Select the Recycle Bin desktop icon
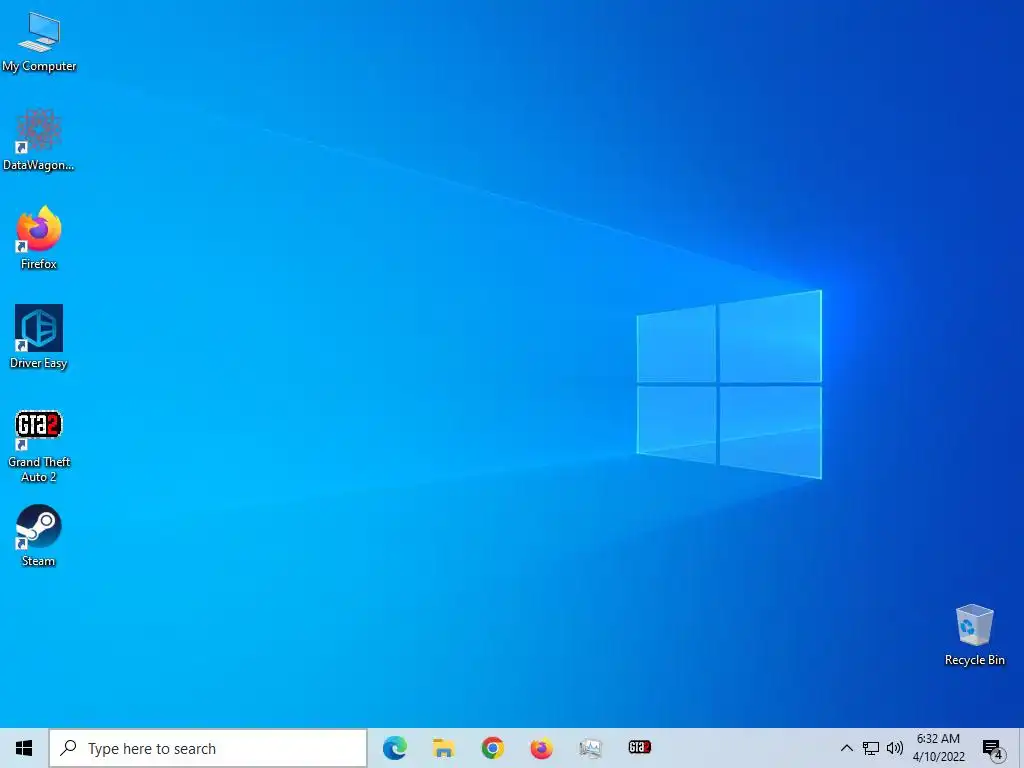 974,635
